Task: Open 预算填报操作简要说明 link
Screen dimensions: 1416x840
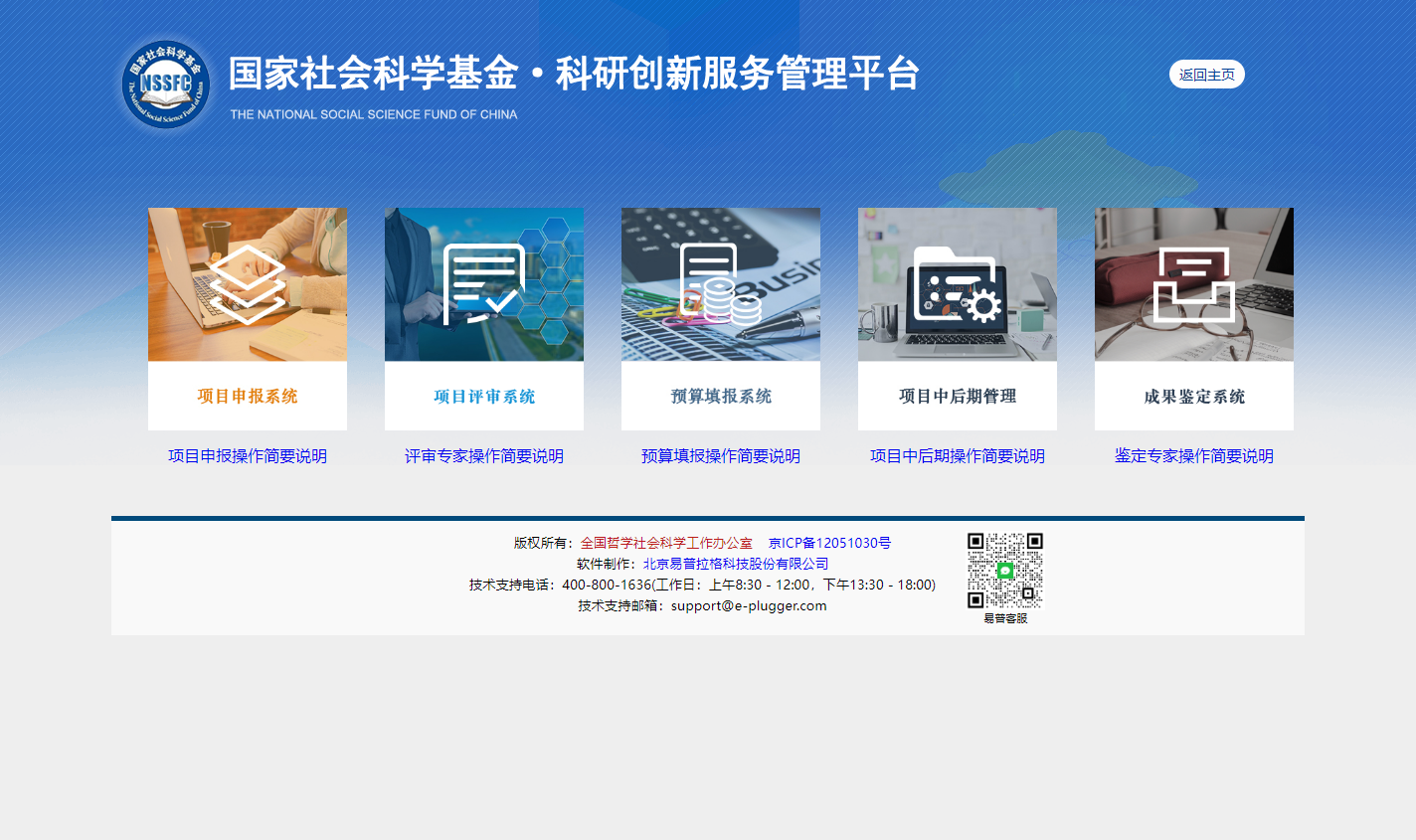Action: coord(721,456)
